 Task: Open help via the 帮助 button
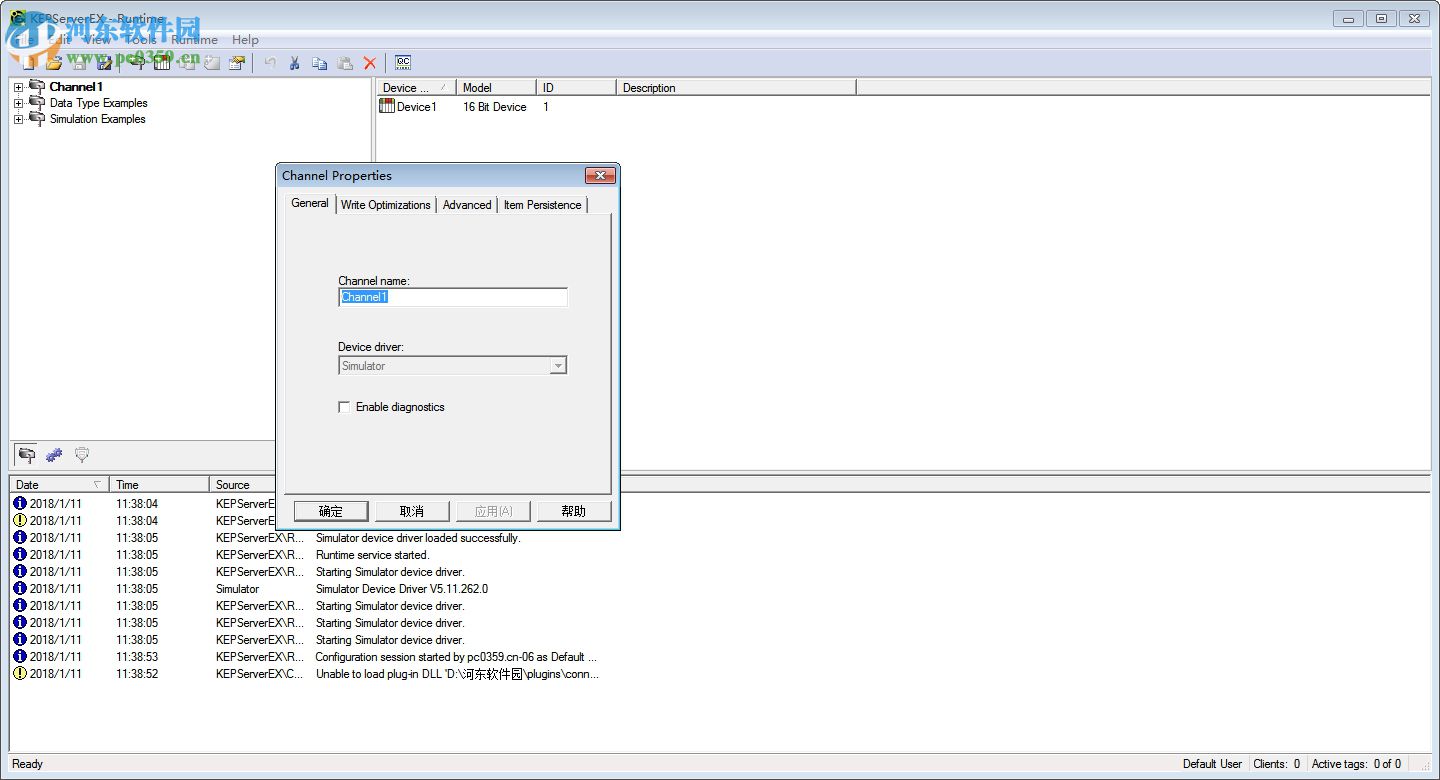tap(574, 511)
